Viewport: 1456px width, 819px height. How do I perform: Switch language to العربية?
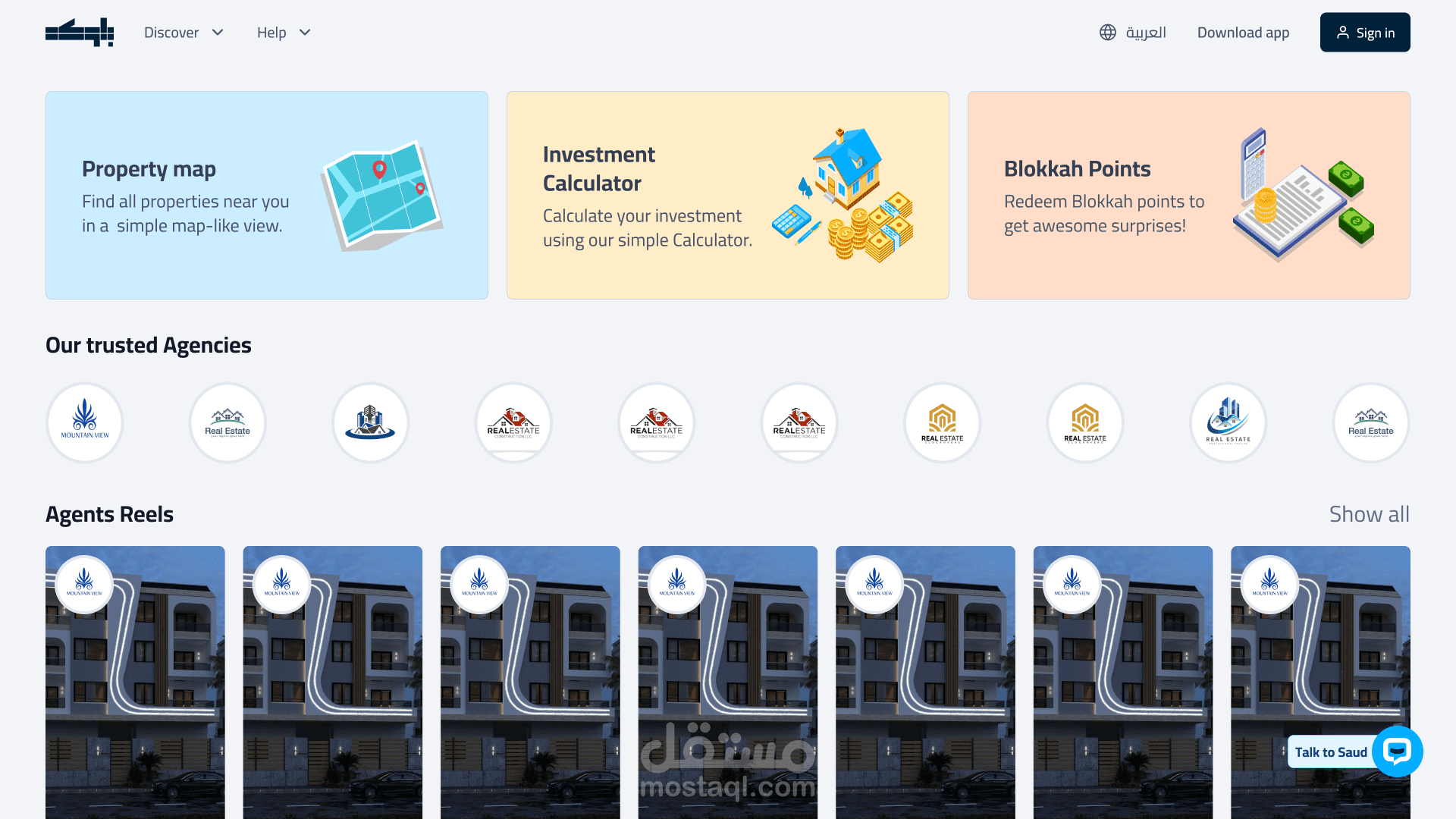click(1146, 33)
